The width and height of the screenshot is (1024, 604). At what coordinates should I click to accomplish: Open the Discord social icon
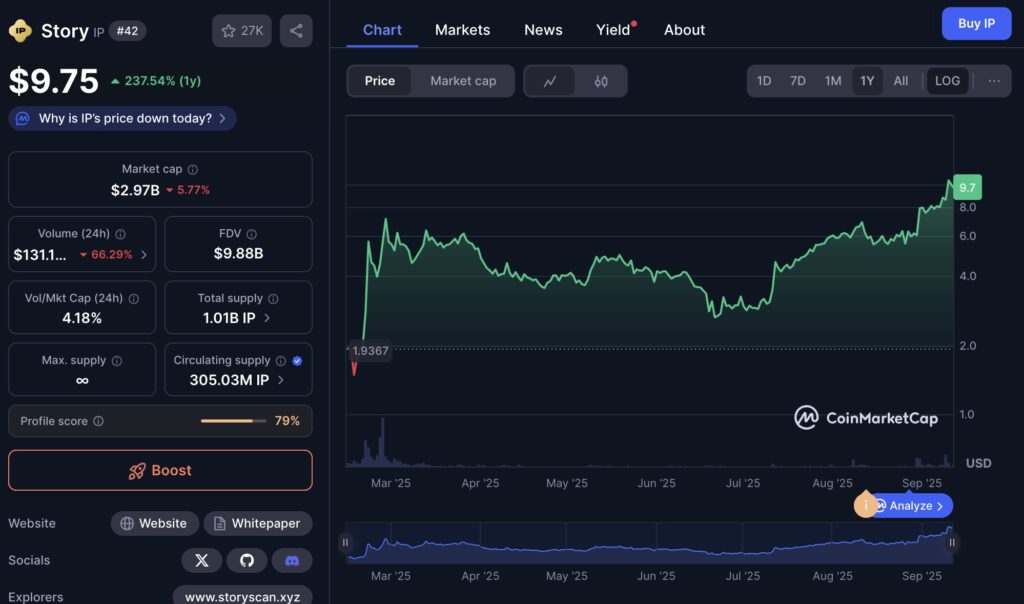click(292, 560)
